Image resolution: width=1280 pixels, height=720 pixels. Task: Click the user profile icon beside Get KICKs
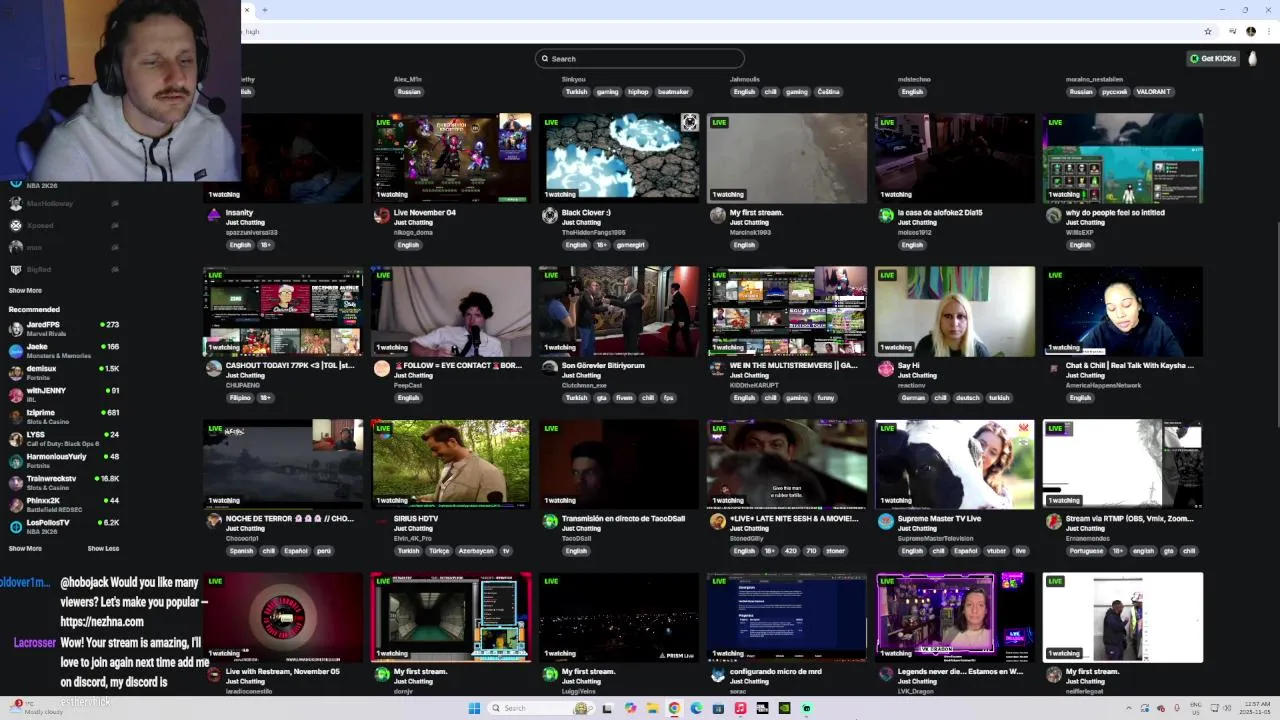click(x=1252, y=58)
